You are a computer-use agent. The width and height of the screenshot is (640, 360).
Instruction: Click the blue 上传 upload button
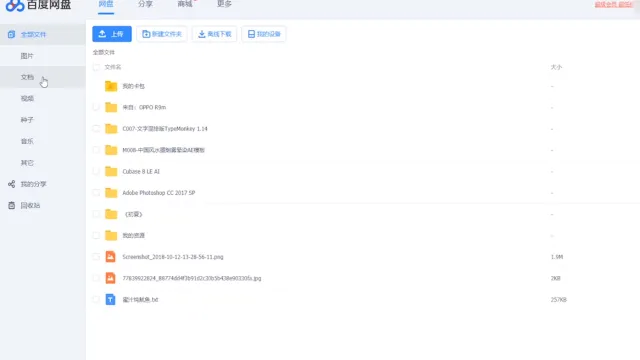pyautogui.click(x=112, y=34)
